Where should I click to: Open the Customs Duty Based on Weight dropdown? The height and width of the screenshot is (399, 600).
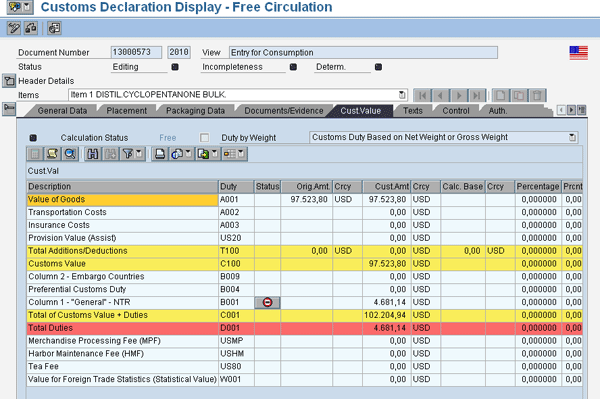pyautogui.click(x=572, y=137)
